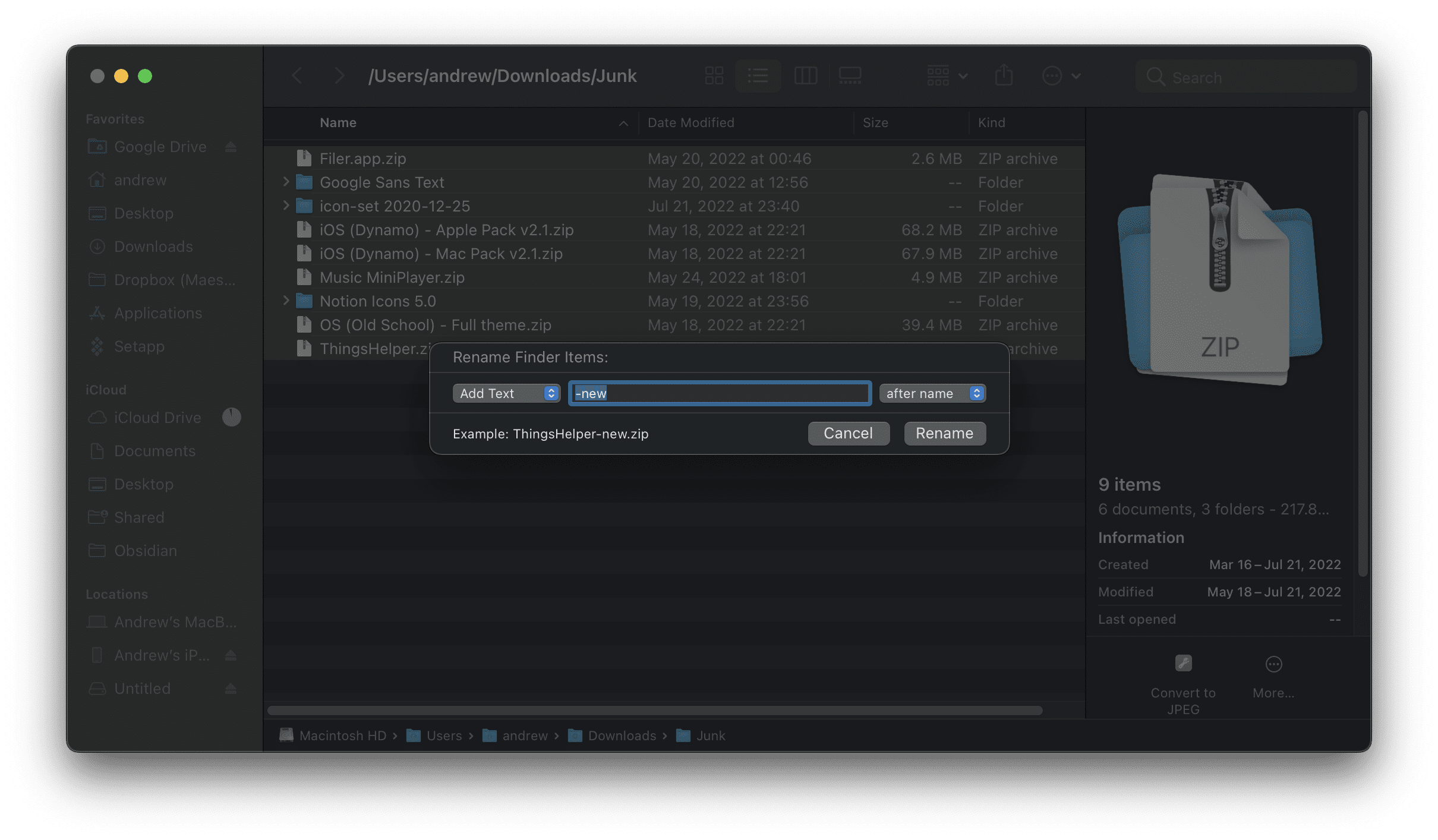Click andrew in the path bar
Image resolution: width=1438 pixels, height=840 pixels.
515,735
